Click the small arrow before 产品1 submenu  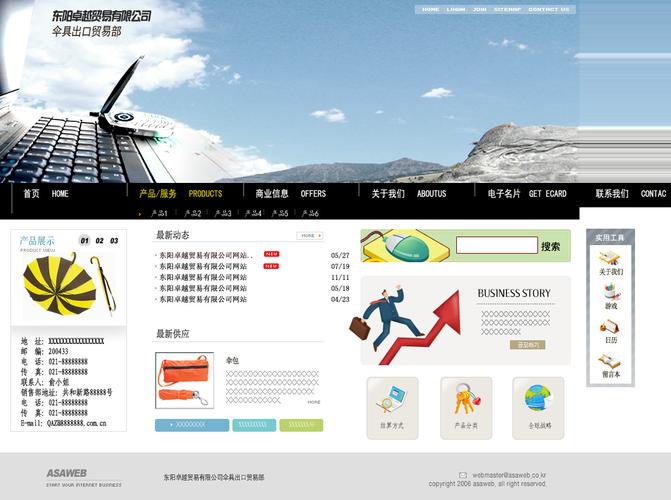[x=140, y=214]
